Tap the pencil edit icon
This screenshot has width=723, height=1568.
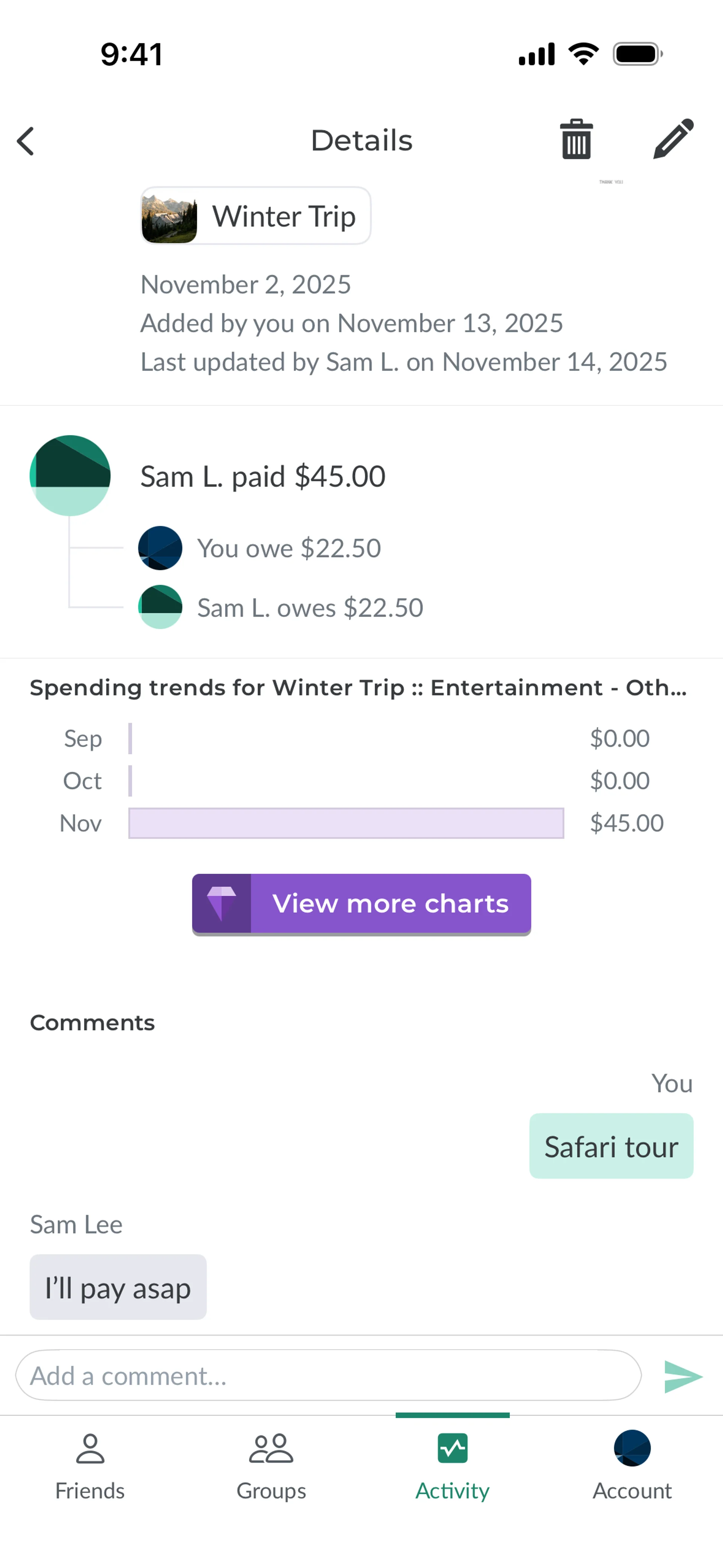click(673, 139)
